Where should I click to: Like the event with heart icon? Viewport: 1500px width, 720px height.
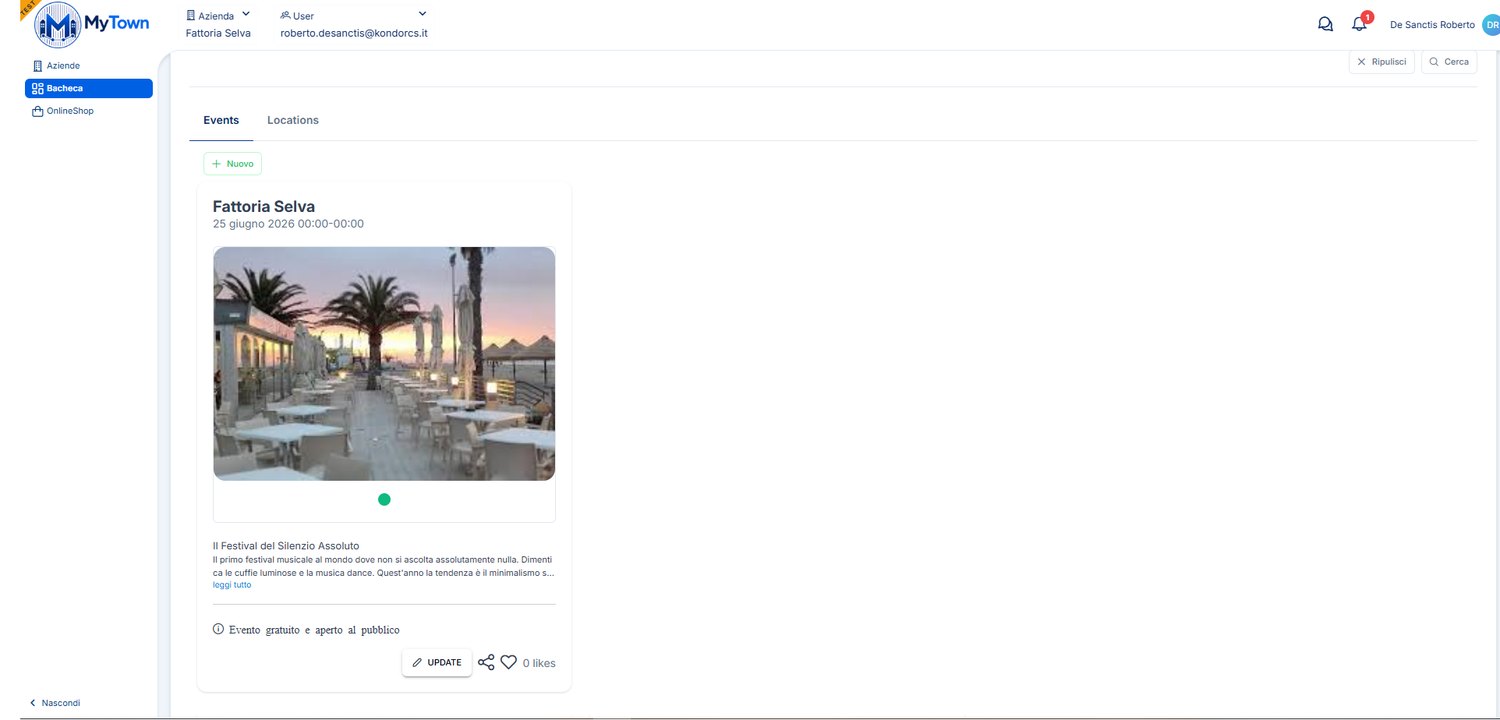tap(509, 662)
